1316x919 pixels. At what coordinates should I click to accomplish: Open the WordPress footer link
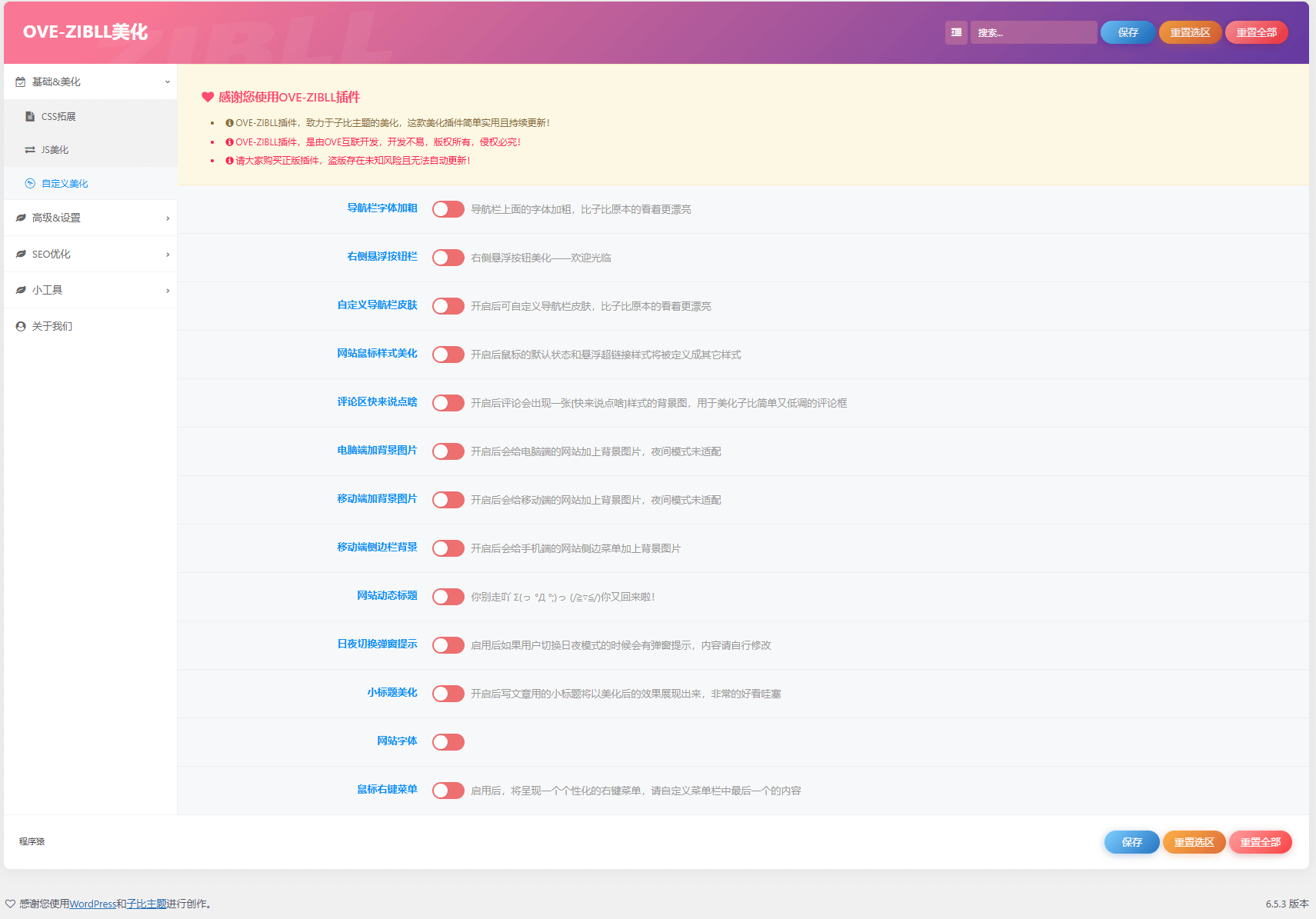92,904
